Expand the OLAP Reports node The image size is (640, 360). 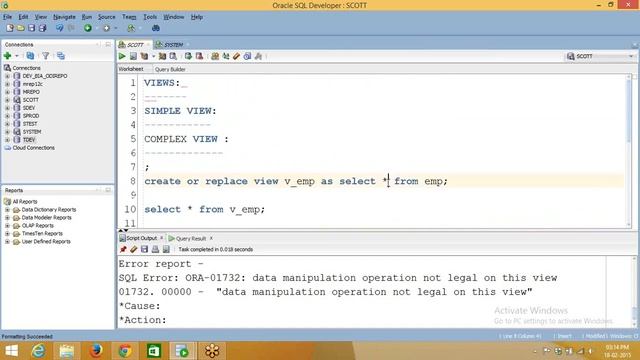[7, 226]
